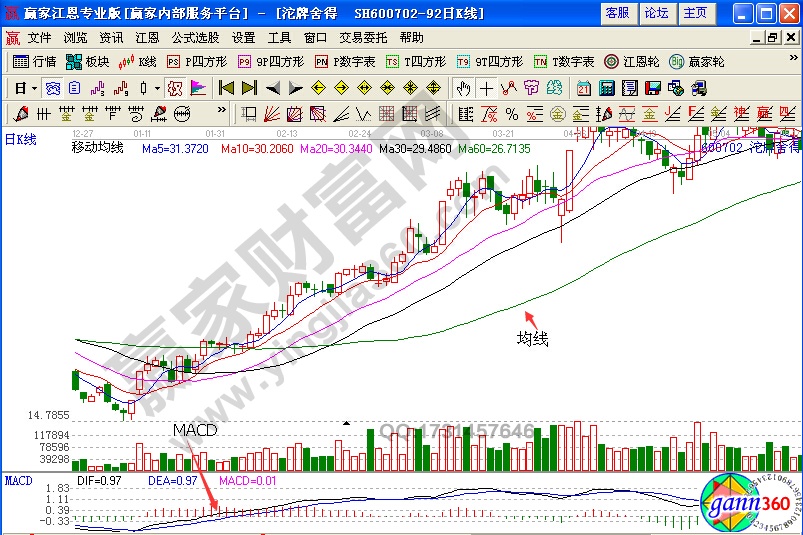This screenshot has width=803, height=535.
Task: Switch to K线 candlestick chart
Action: 137,61
